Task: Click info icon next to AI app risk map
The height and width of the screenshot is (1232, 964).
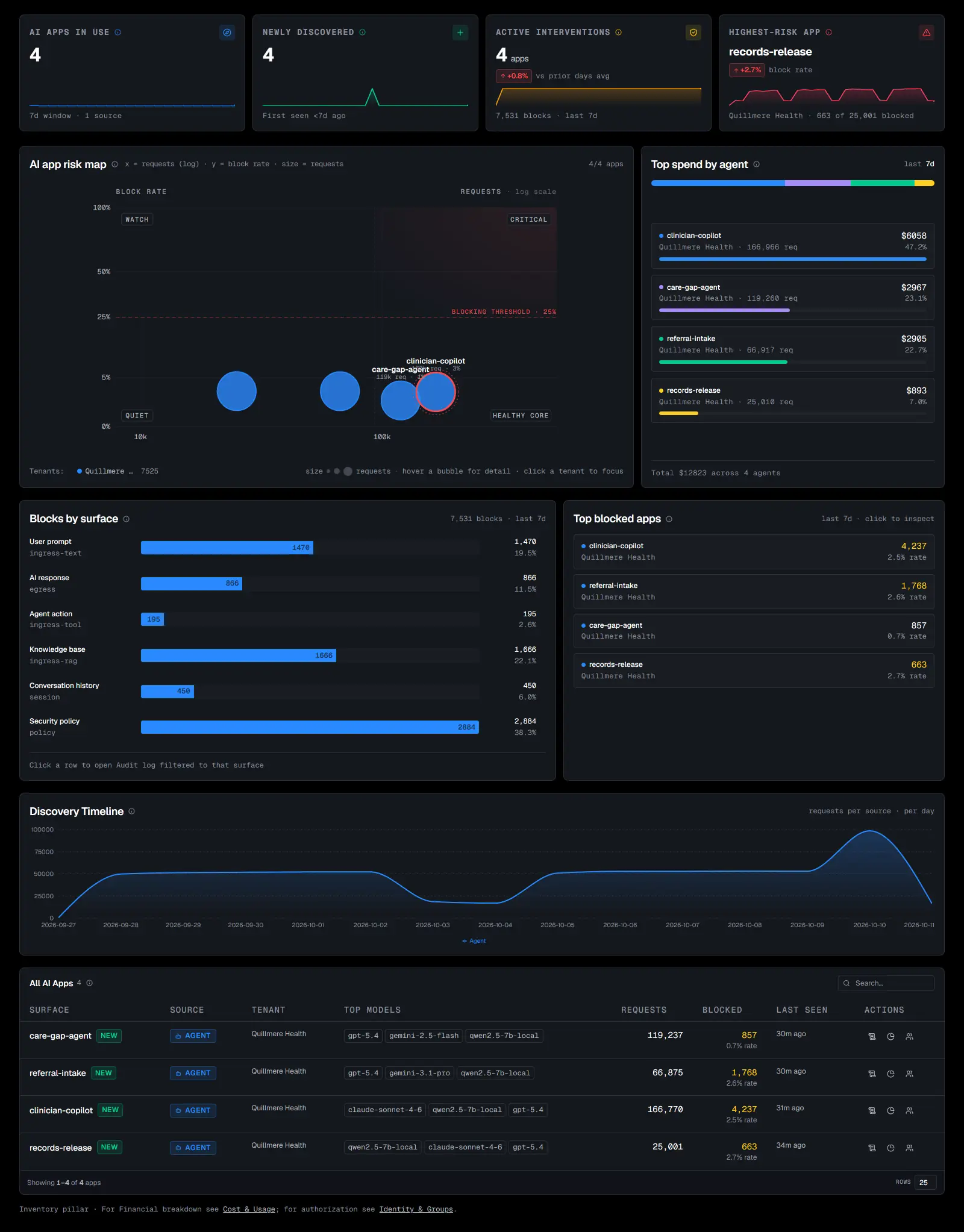Action: point(114,164)
